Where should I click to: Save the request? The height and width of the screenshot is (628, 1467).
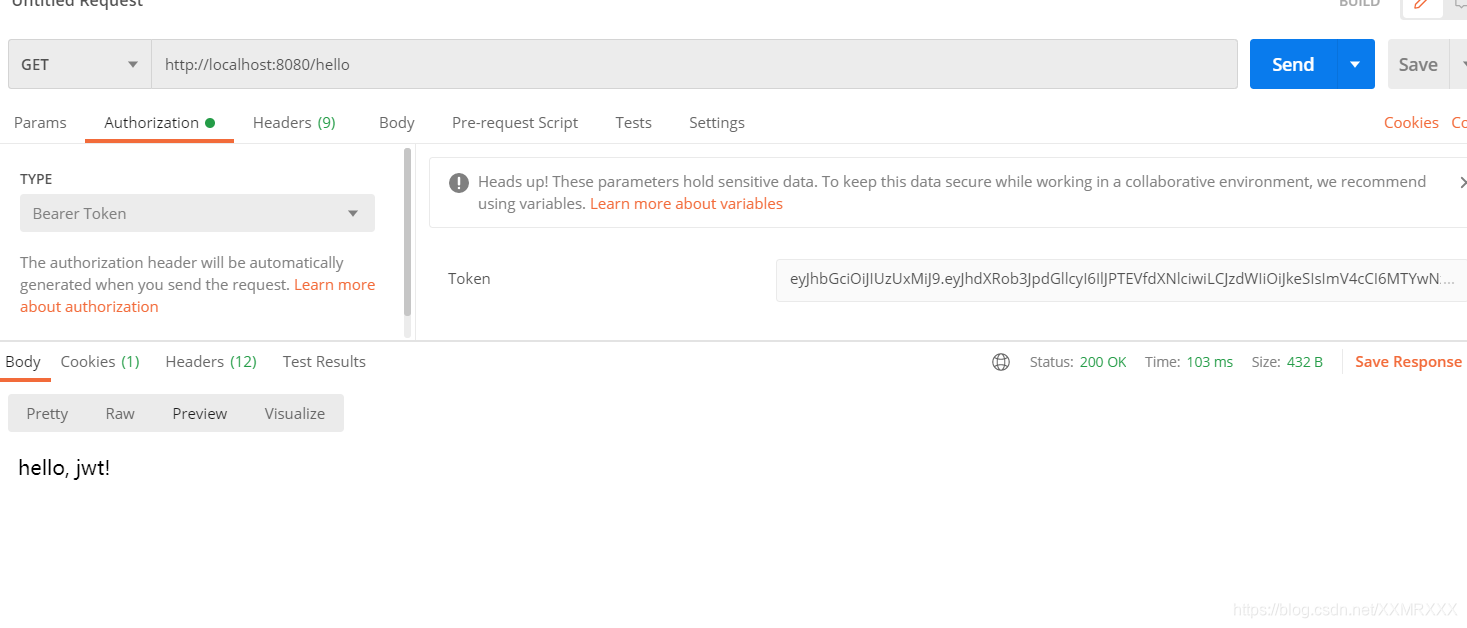point(1417,64)
